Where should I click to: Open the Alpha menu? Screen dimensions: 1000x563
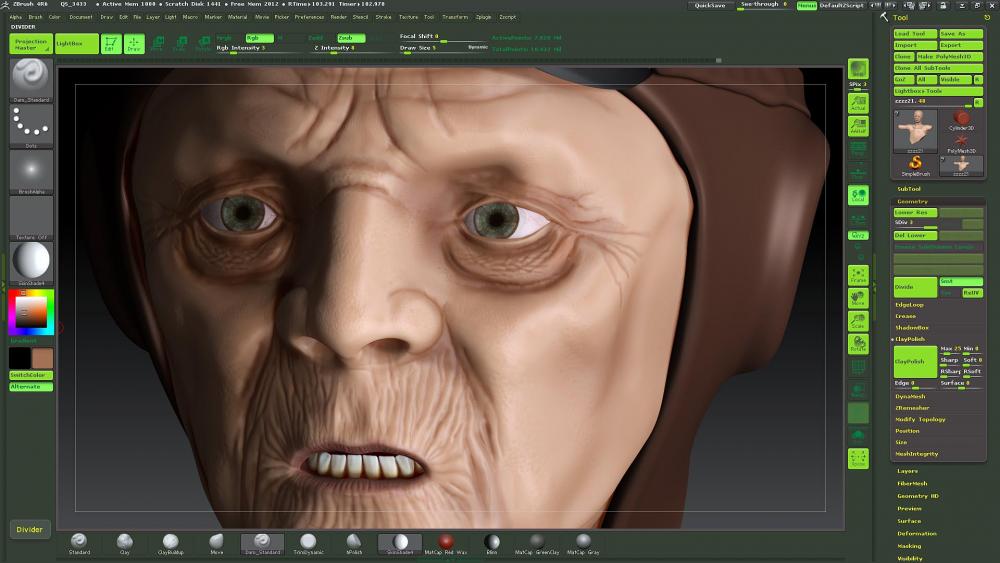click(x=16, y=17)
